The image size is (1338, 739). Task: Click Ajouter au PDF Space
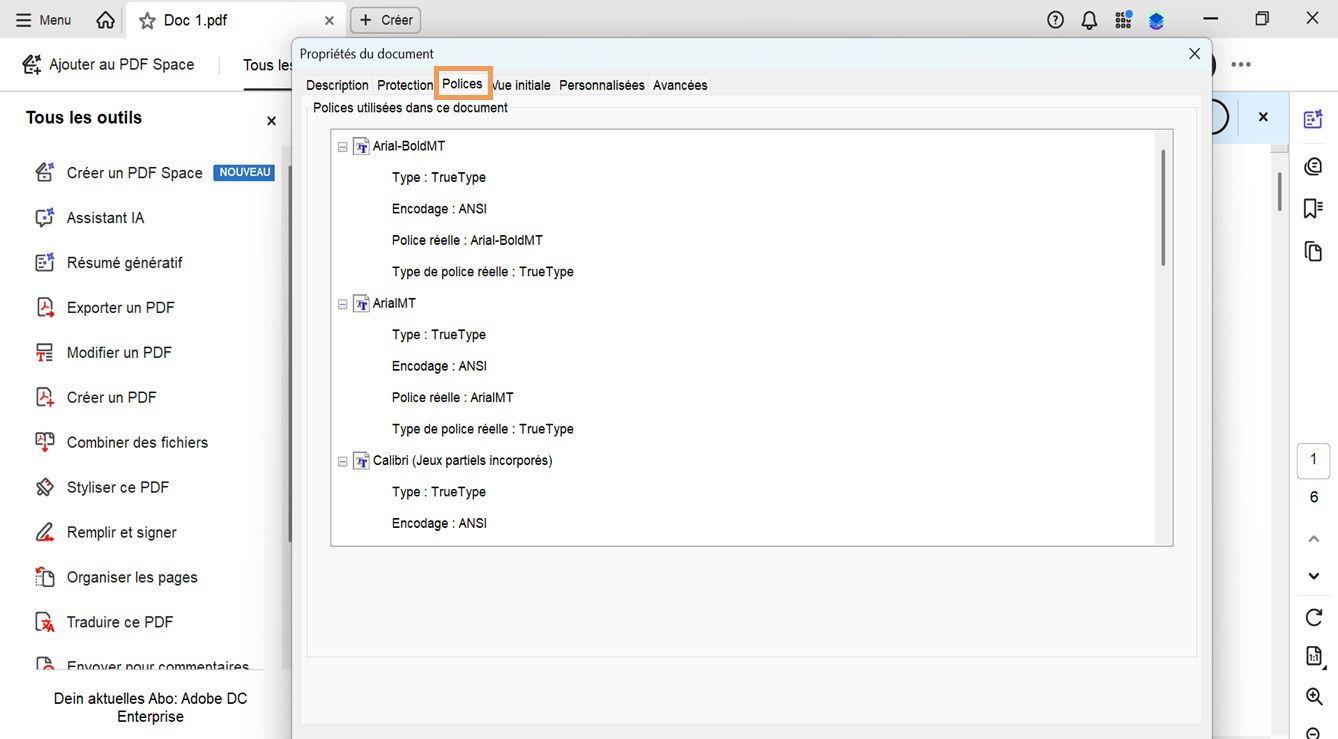tap(108, 64)
